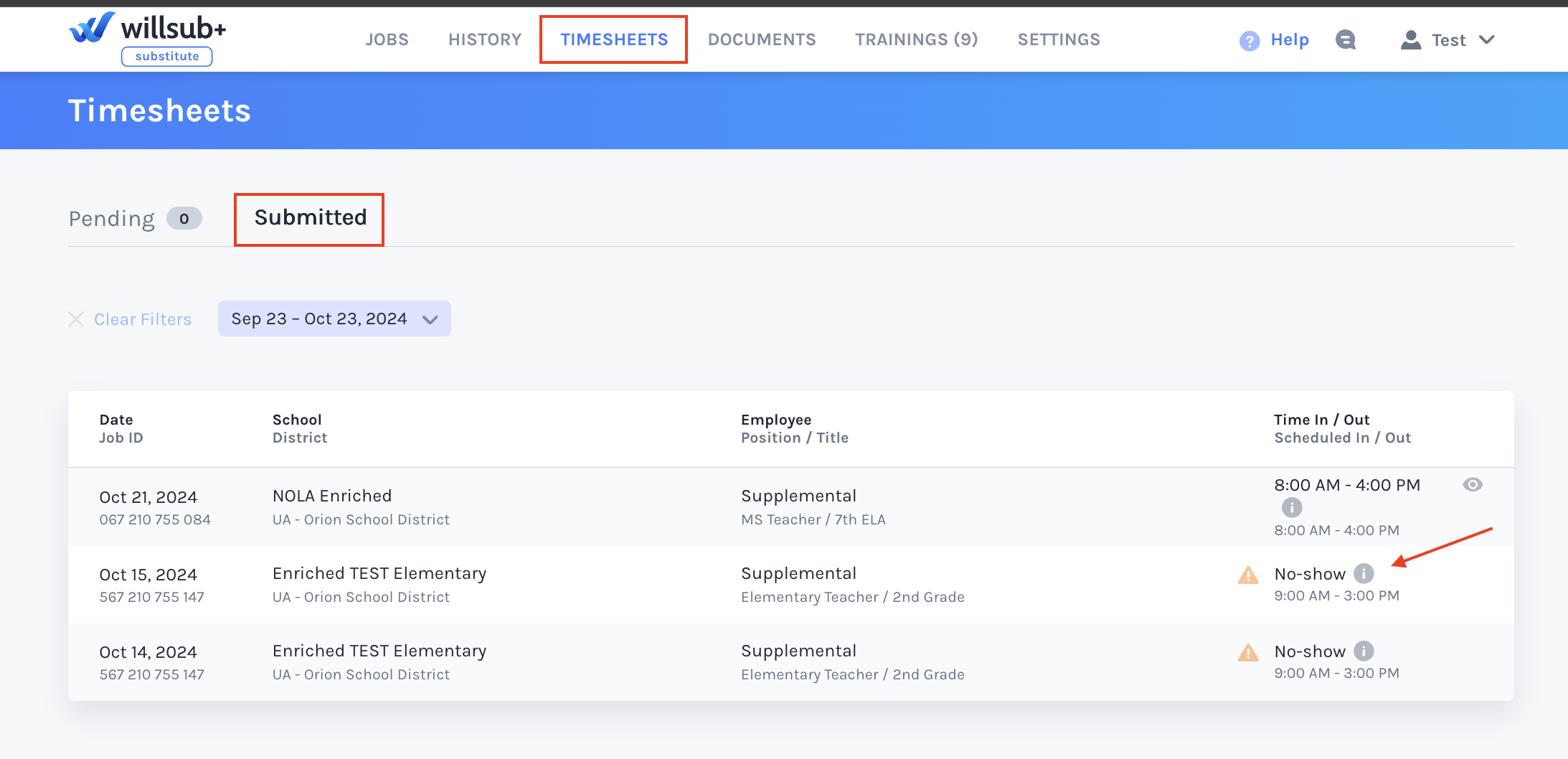Expand the Test user menu chevron
Screen dimensions: 1568x759
pos(1487,39)
